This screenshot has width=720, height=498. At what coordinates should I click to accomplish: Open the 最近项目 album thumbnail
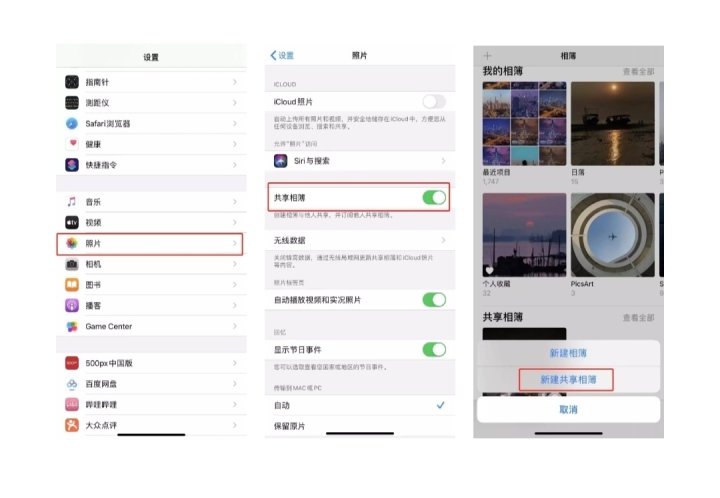(x=524, y=123)
